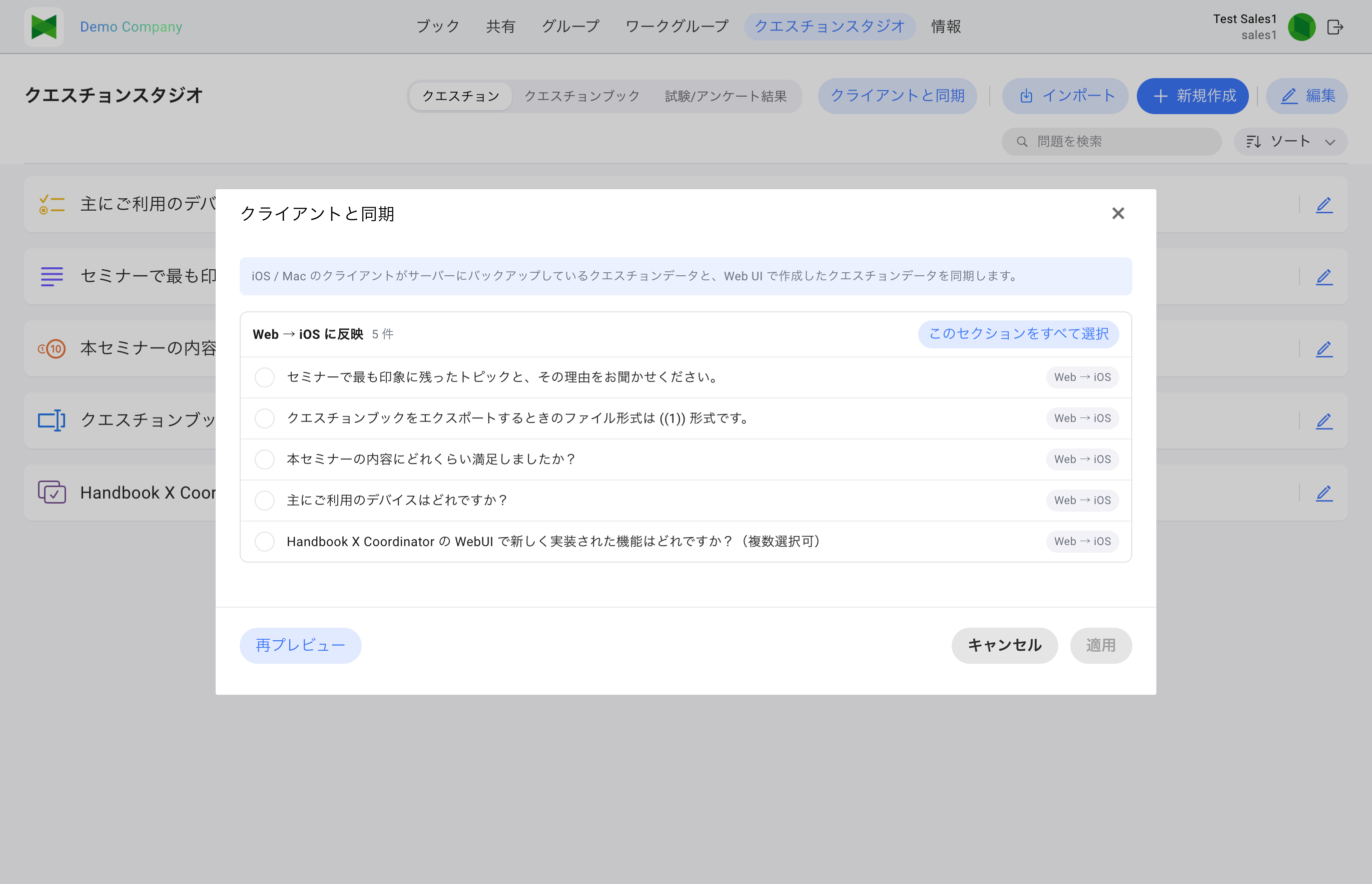Open the 共有 menu
The width and height of the screenshot is (1372, 884).
pyautogui.click(x=500, y=27)
